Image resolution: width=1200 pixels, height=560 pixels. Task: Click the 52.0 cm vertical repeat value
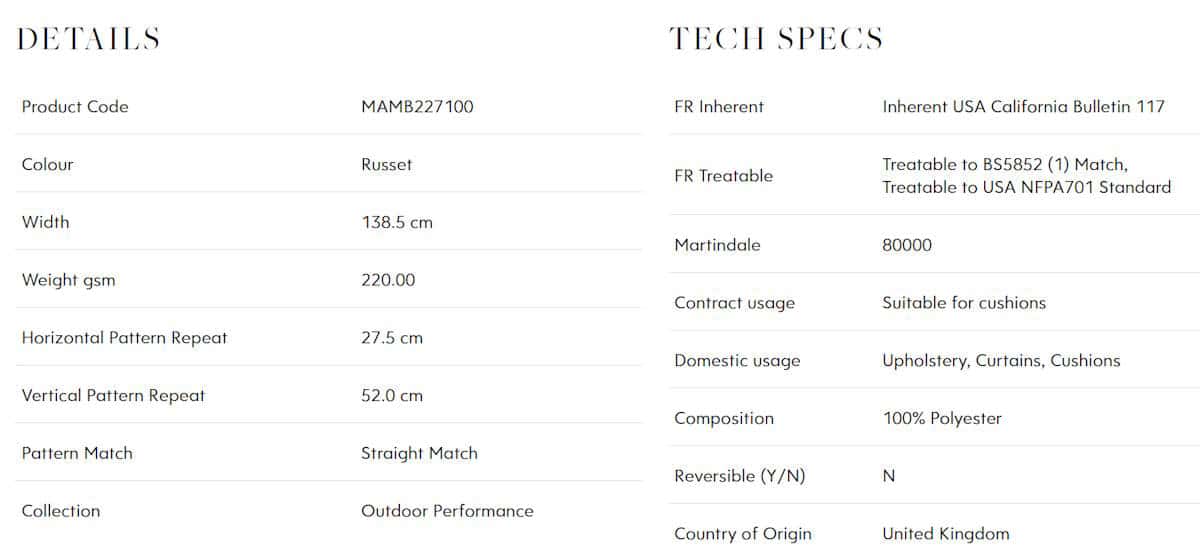coord(392,395)
